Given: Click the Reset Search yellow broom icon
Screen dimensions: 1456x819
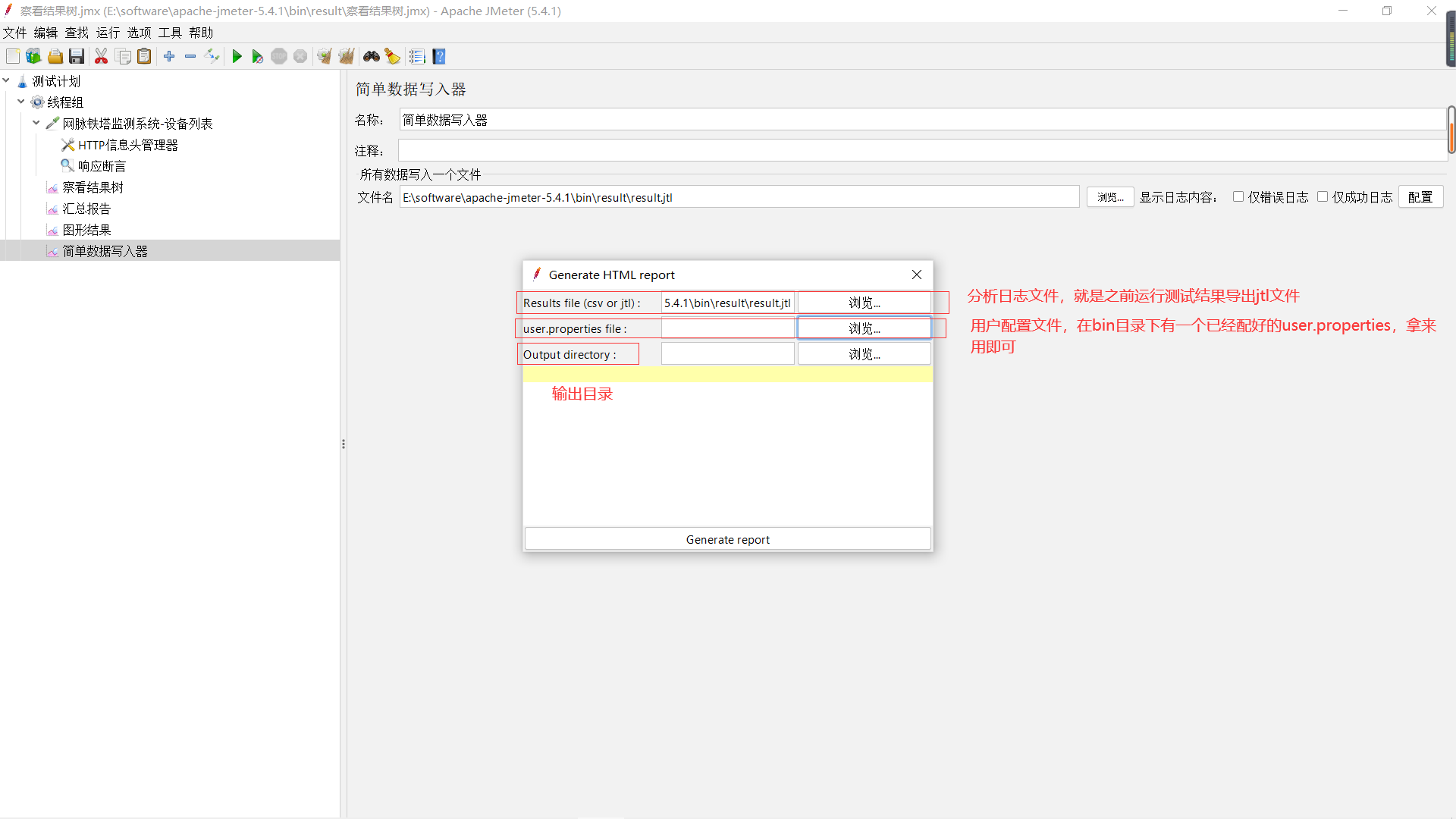Looking at the screenshot, I should (x=392, y=57).
